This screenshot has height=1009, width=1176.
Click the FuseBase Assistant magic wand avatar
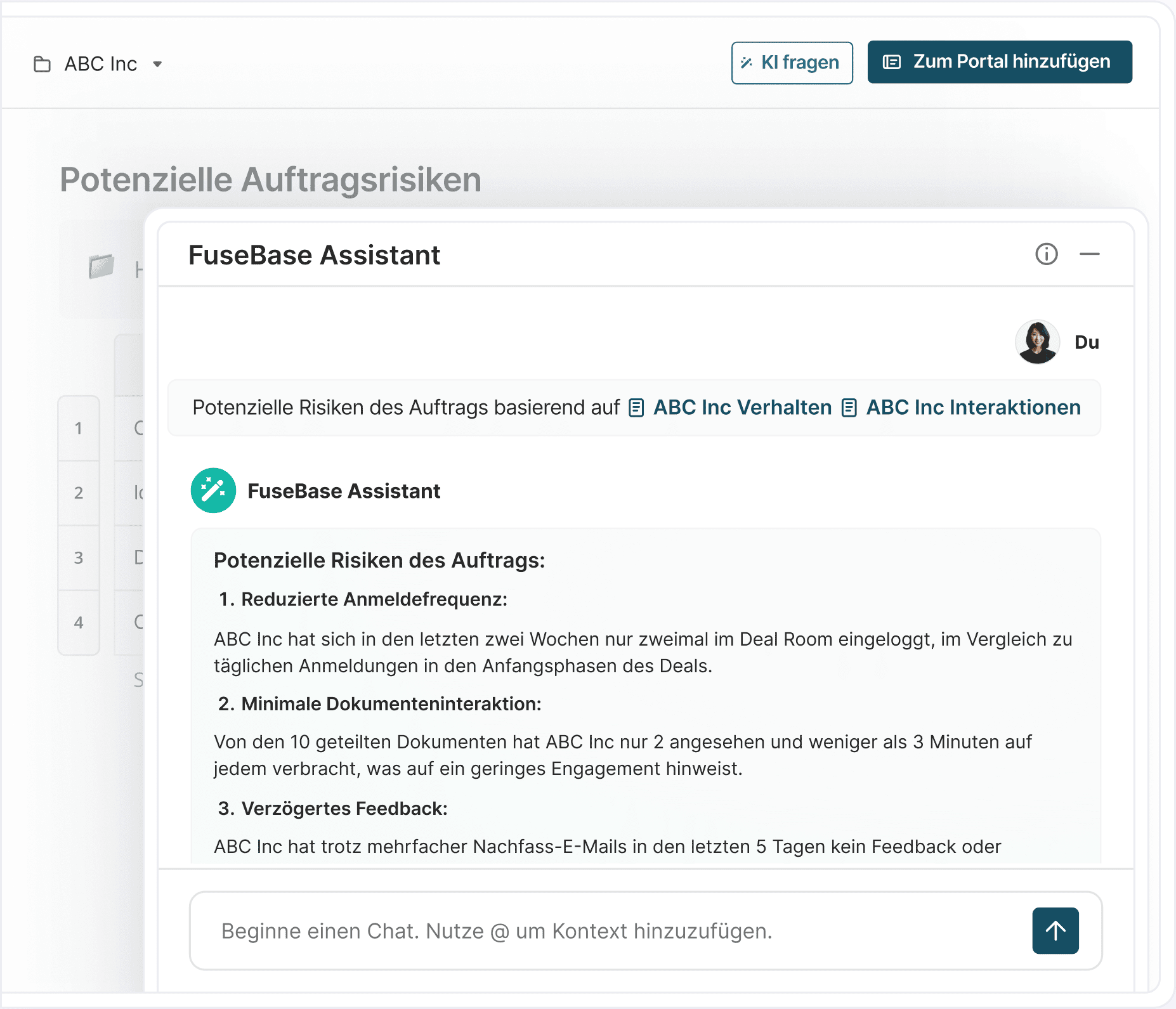[x=213, y=490]
